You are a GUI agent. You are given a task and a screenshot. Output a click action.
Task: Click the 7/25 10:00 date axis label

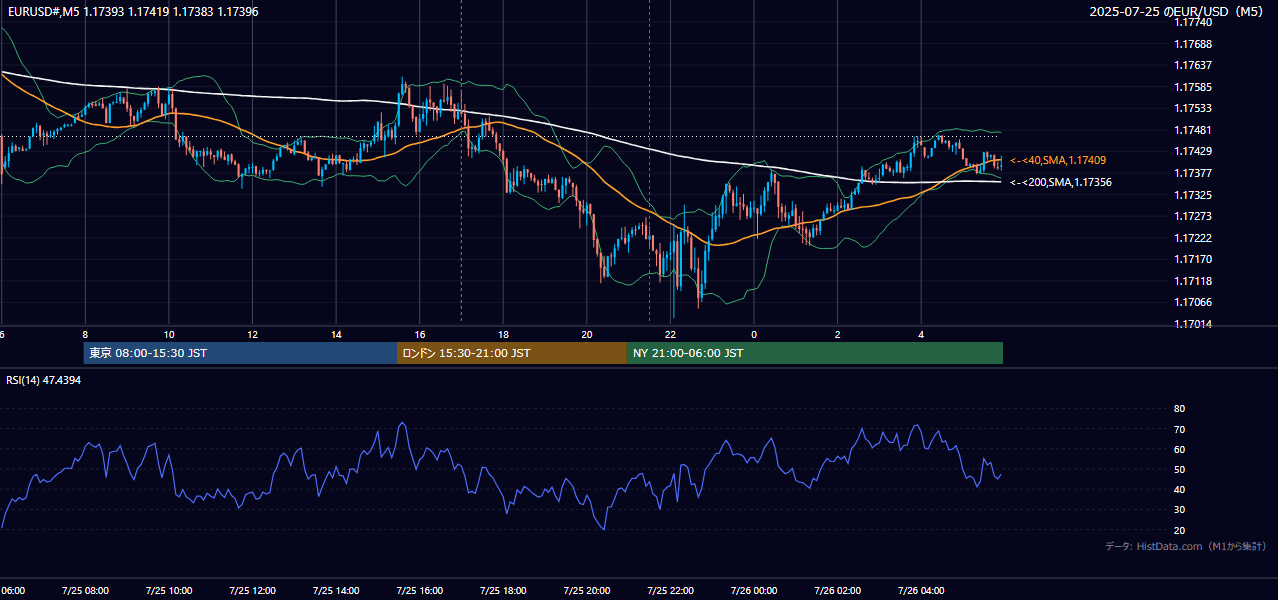point(168,590)
